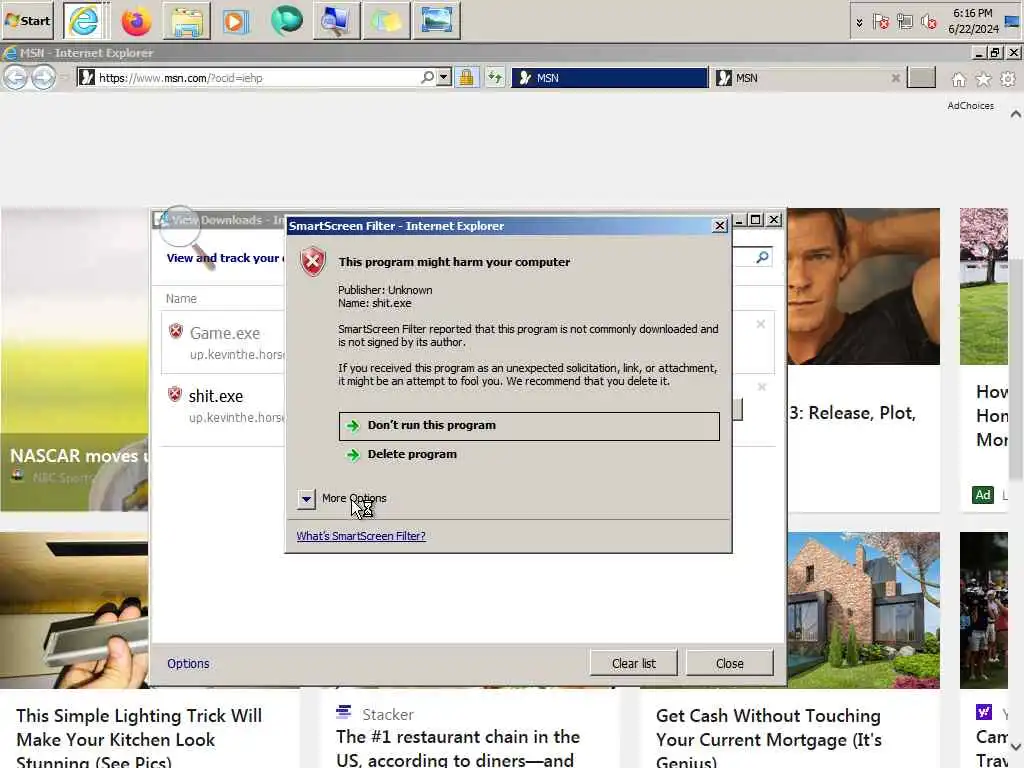Screen dimensions: 1024x768
Task: Open the clock showing 6:16 PM
Action: [x=973, y=21]
